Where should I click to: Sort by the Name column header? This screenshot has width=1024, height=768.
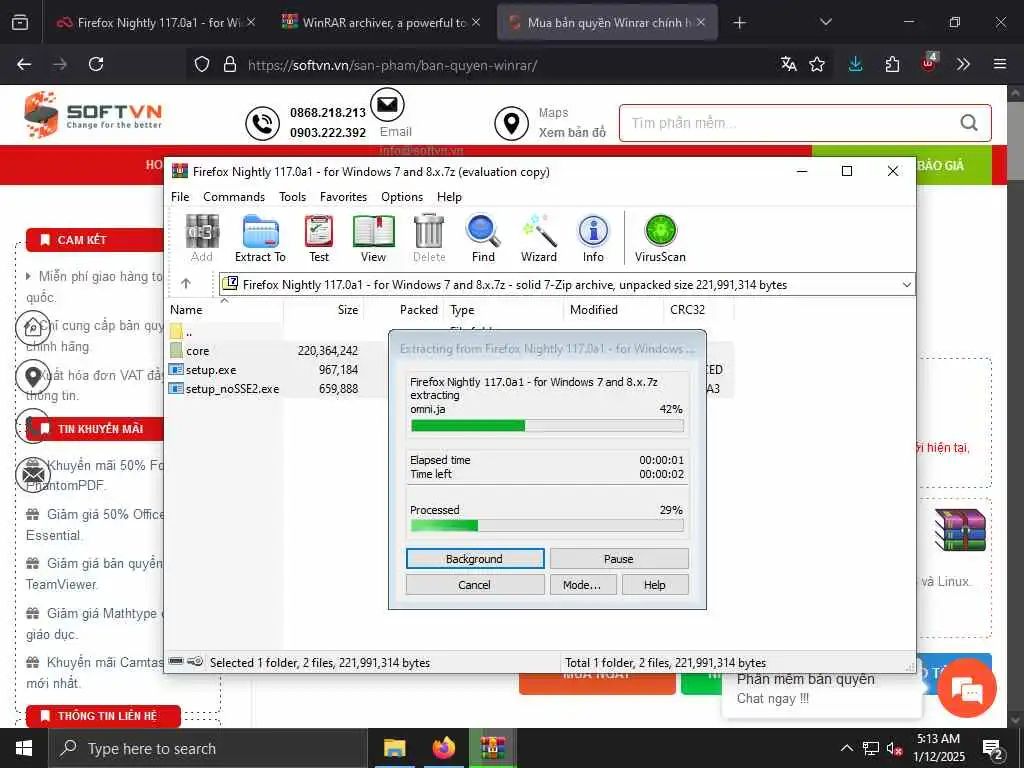pyautogui.click(x=225, y=310)
